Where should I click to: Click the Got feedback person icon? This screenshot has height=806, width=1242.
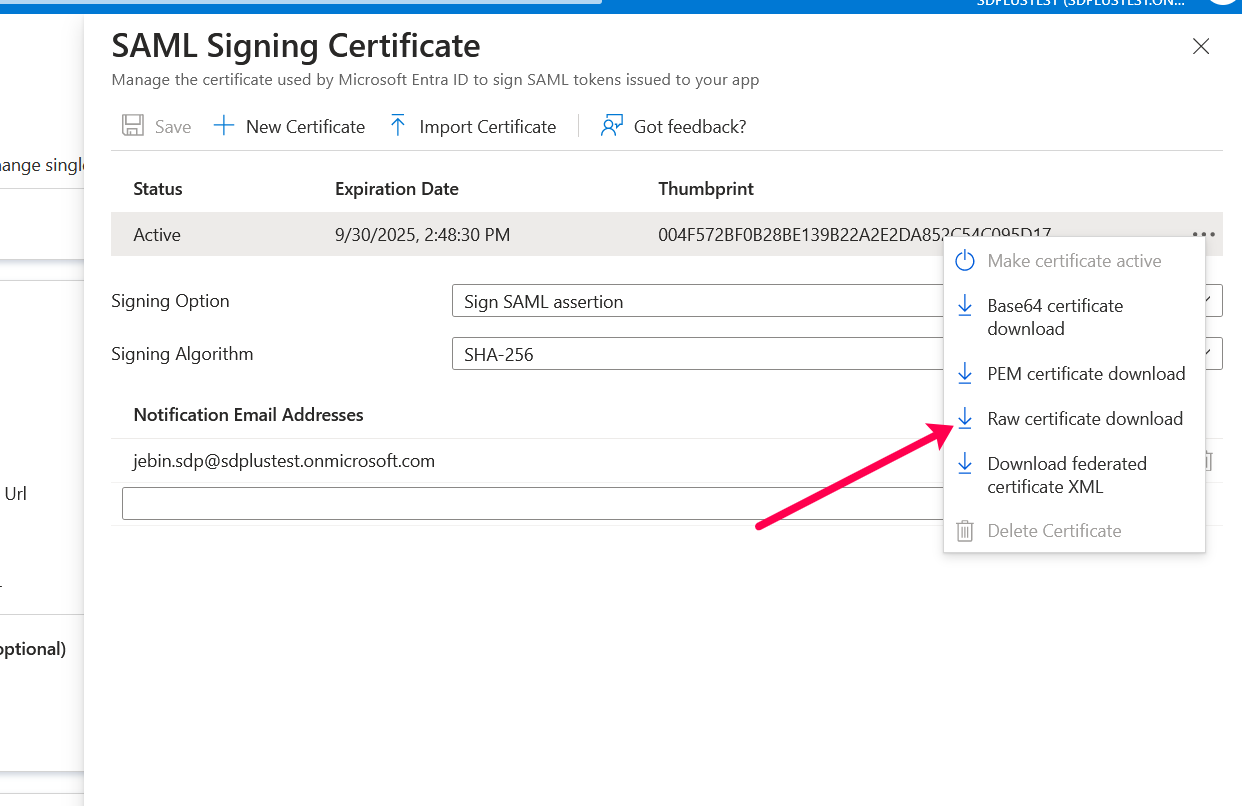click(x=611, y=126)
